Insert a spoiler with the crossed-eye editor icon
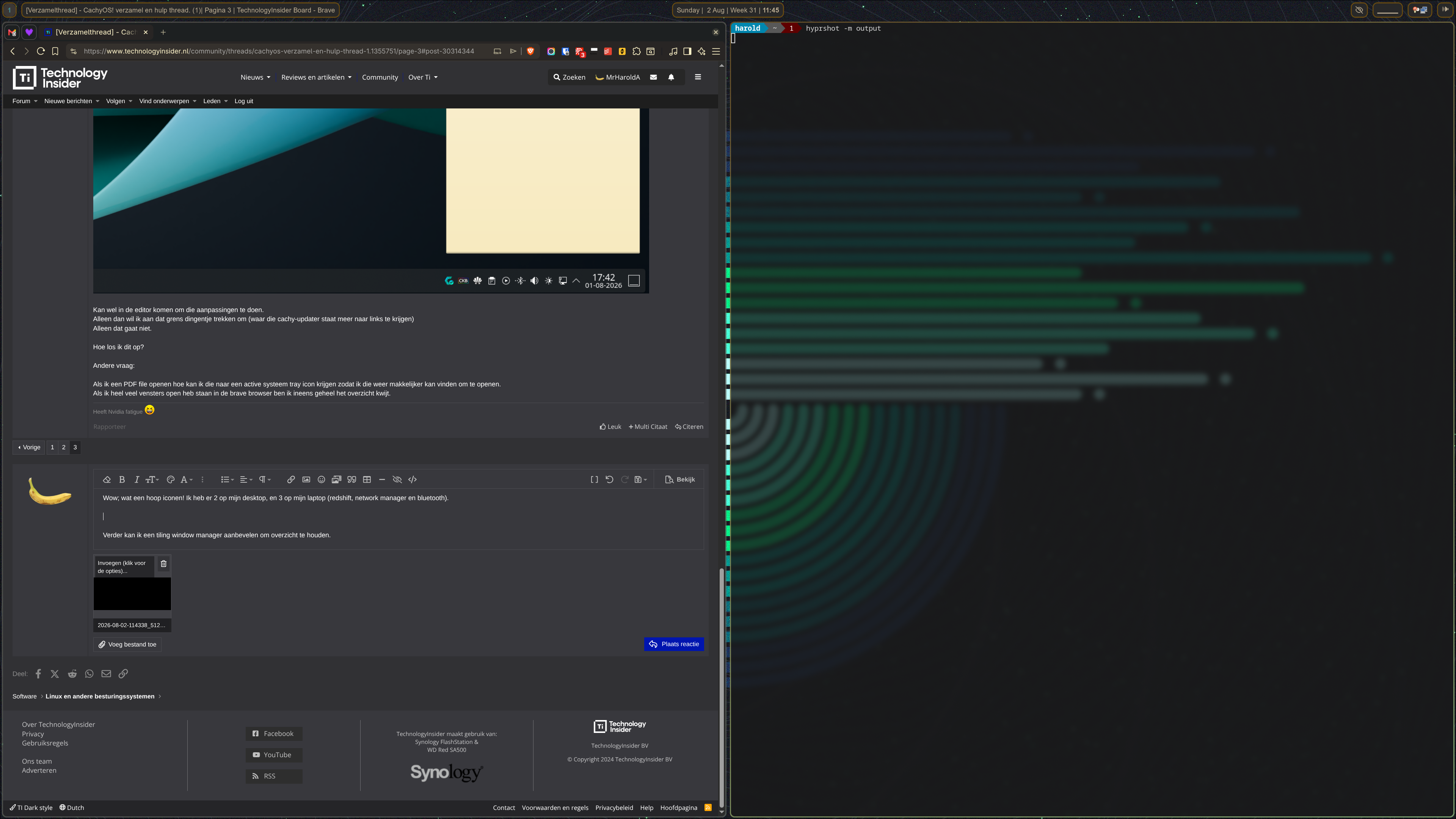The height and width of the screenshot is (819, 1456). [x=397, y=480]
